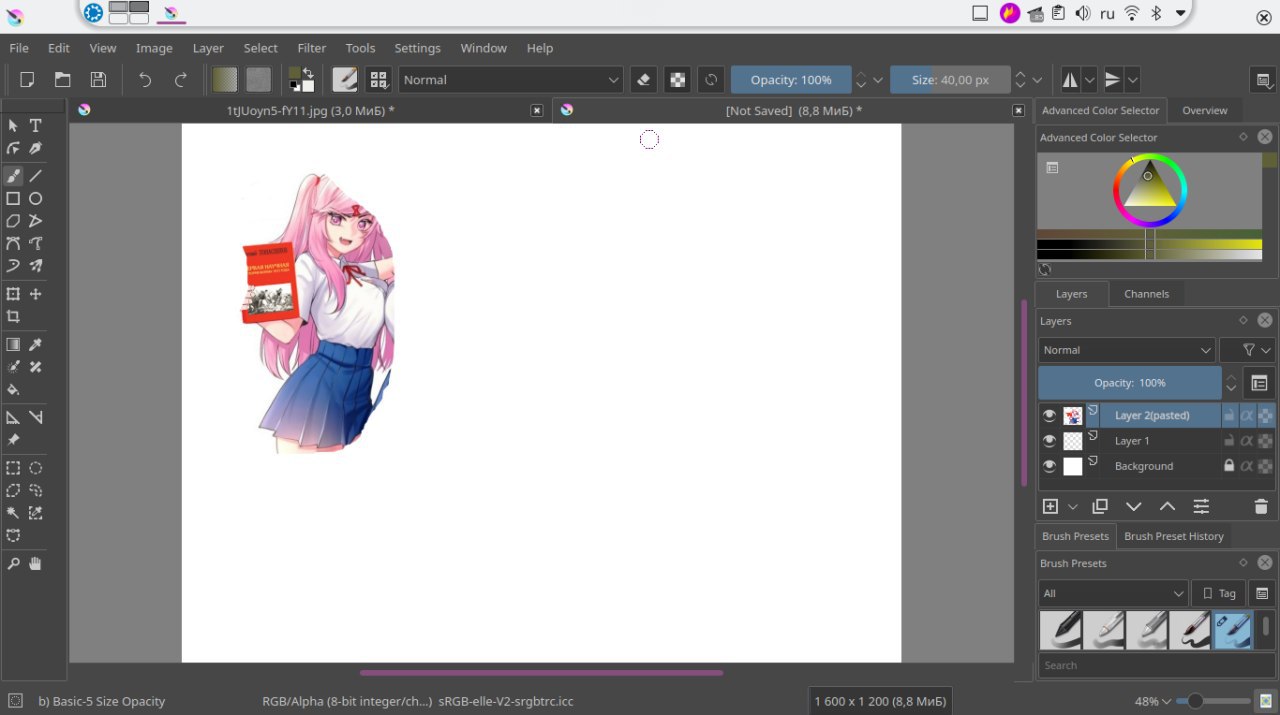Select the Rectangular Selection tool
Image resolution: width=1280 pixels, height=715 pixels.
coord(13,468)
